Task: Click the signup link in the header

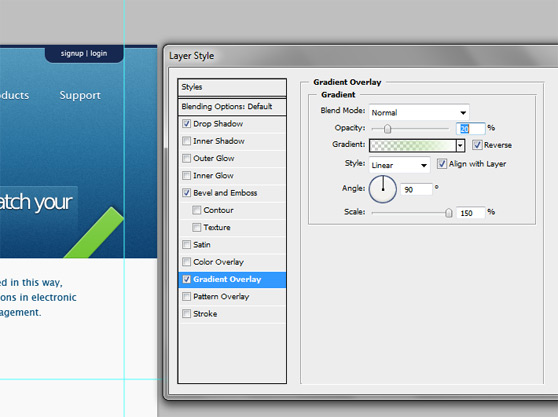Action: [72, 53]
